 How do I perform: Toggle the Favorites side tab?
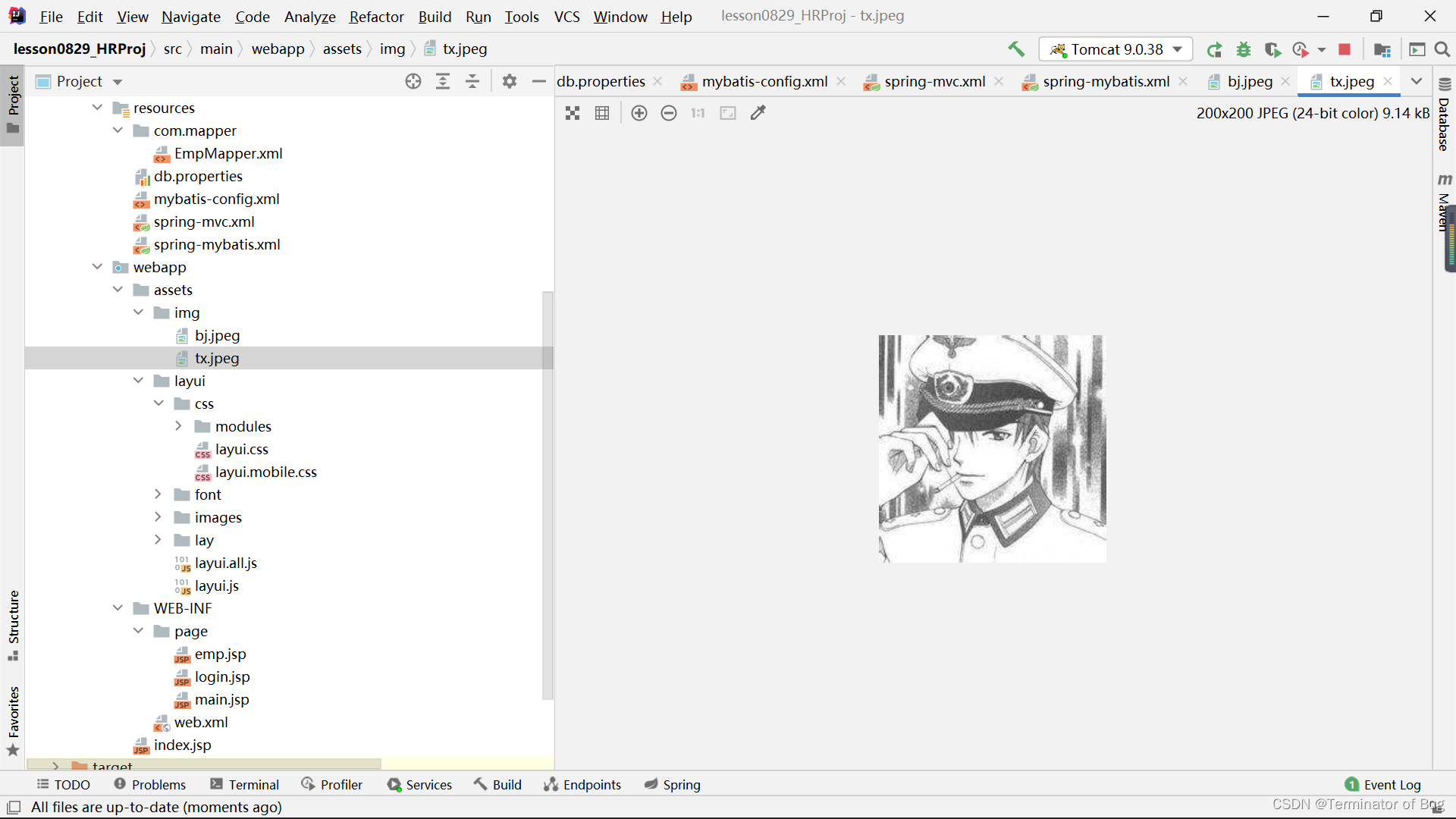click(x=13, y=720)
